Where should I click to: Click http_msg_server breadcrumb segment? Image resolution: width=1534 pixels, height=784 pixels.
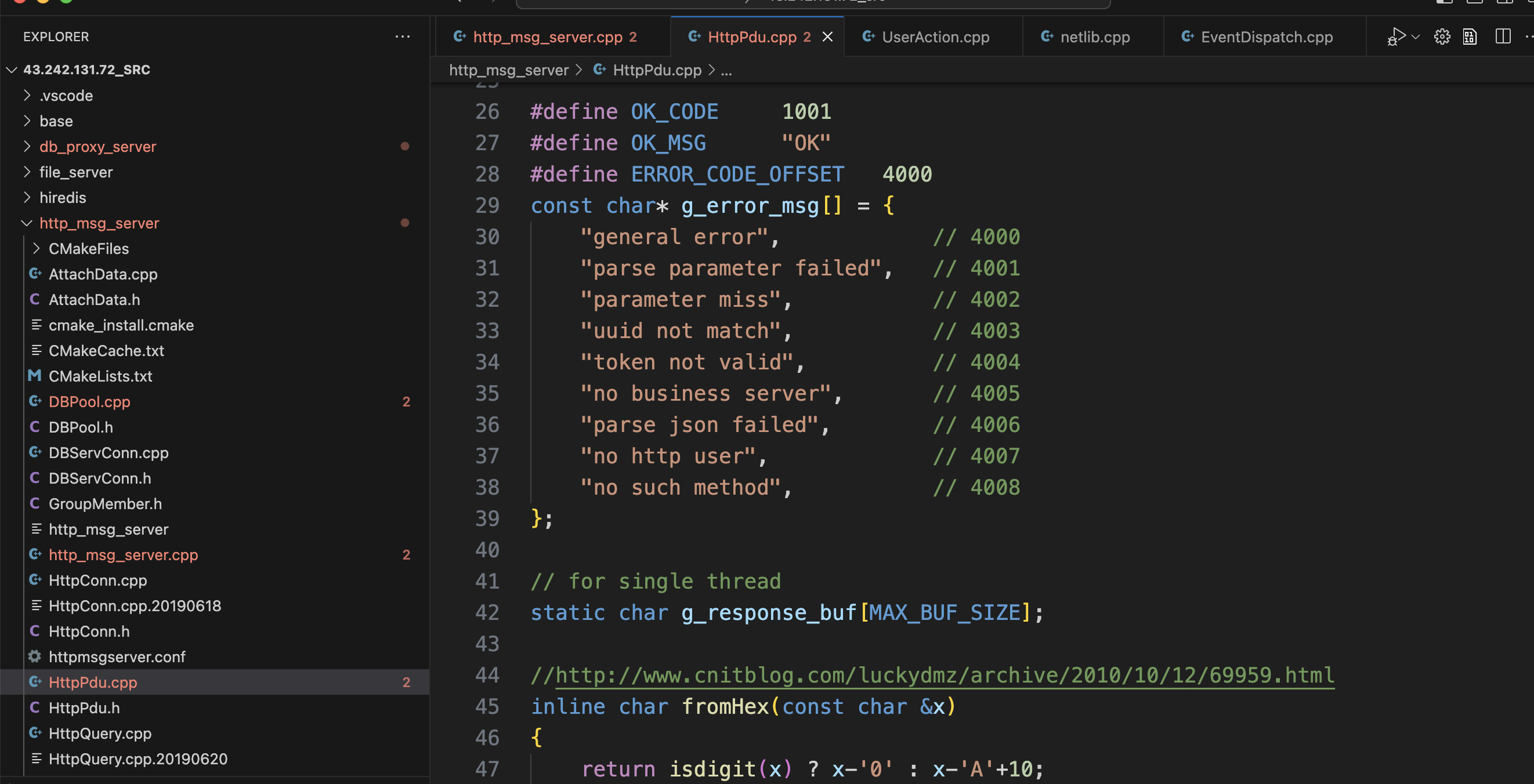click(x=509, y=70)
